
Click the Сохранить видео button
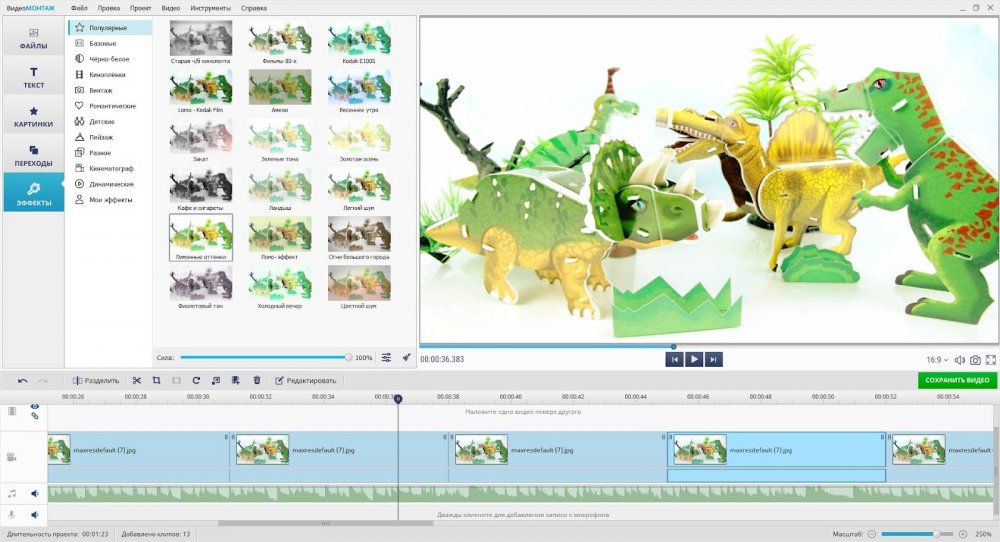coord(957,380)
